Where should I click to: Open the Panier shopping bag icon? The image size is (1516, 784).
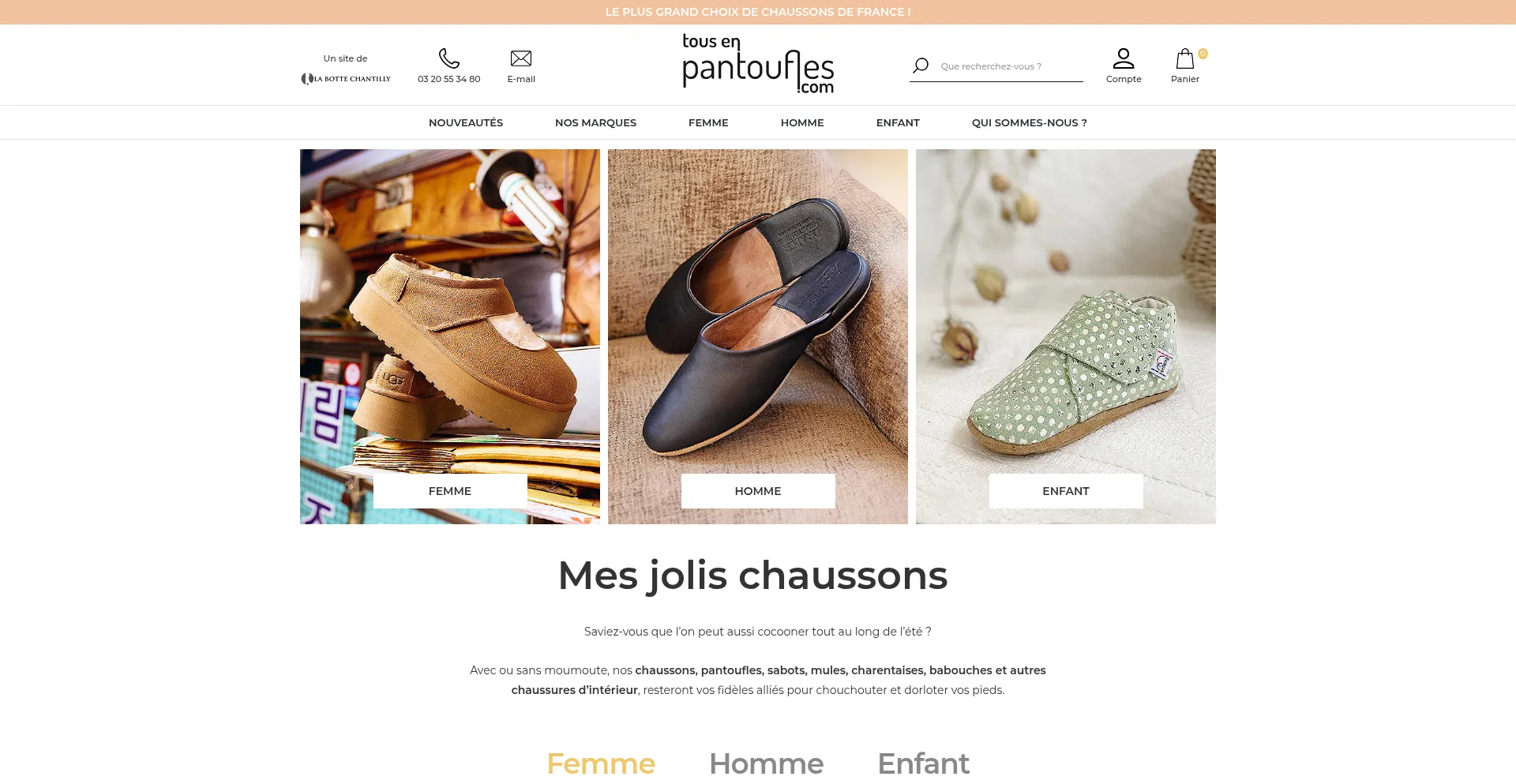pos(1184,58)
